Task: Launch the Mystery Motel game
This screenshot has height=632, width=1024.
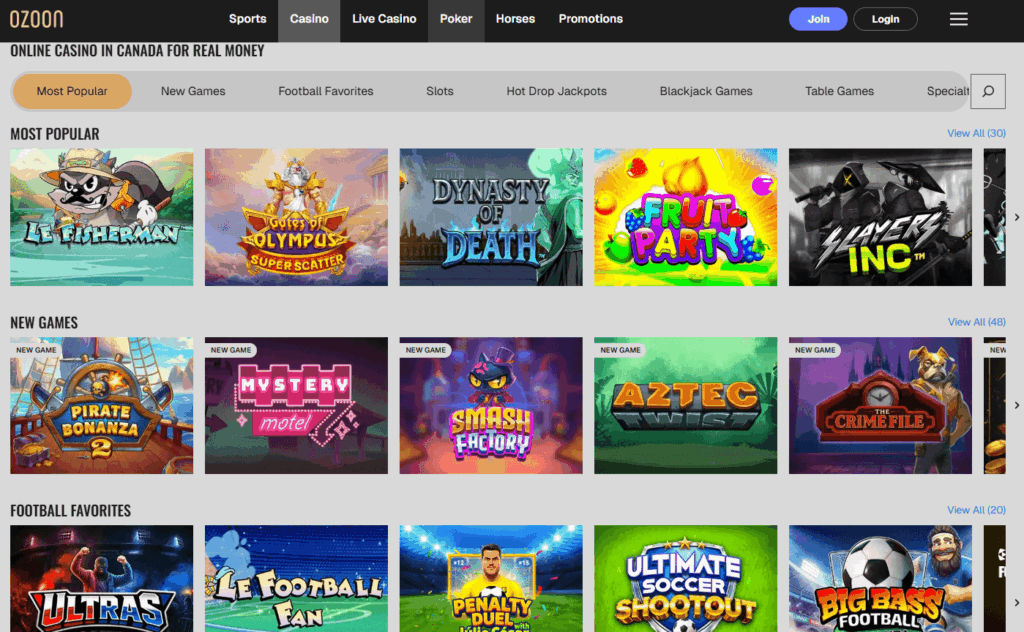Action: tap(296, 405)
